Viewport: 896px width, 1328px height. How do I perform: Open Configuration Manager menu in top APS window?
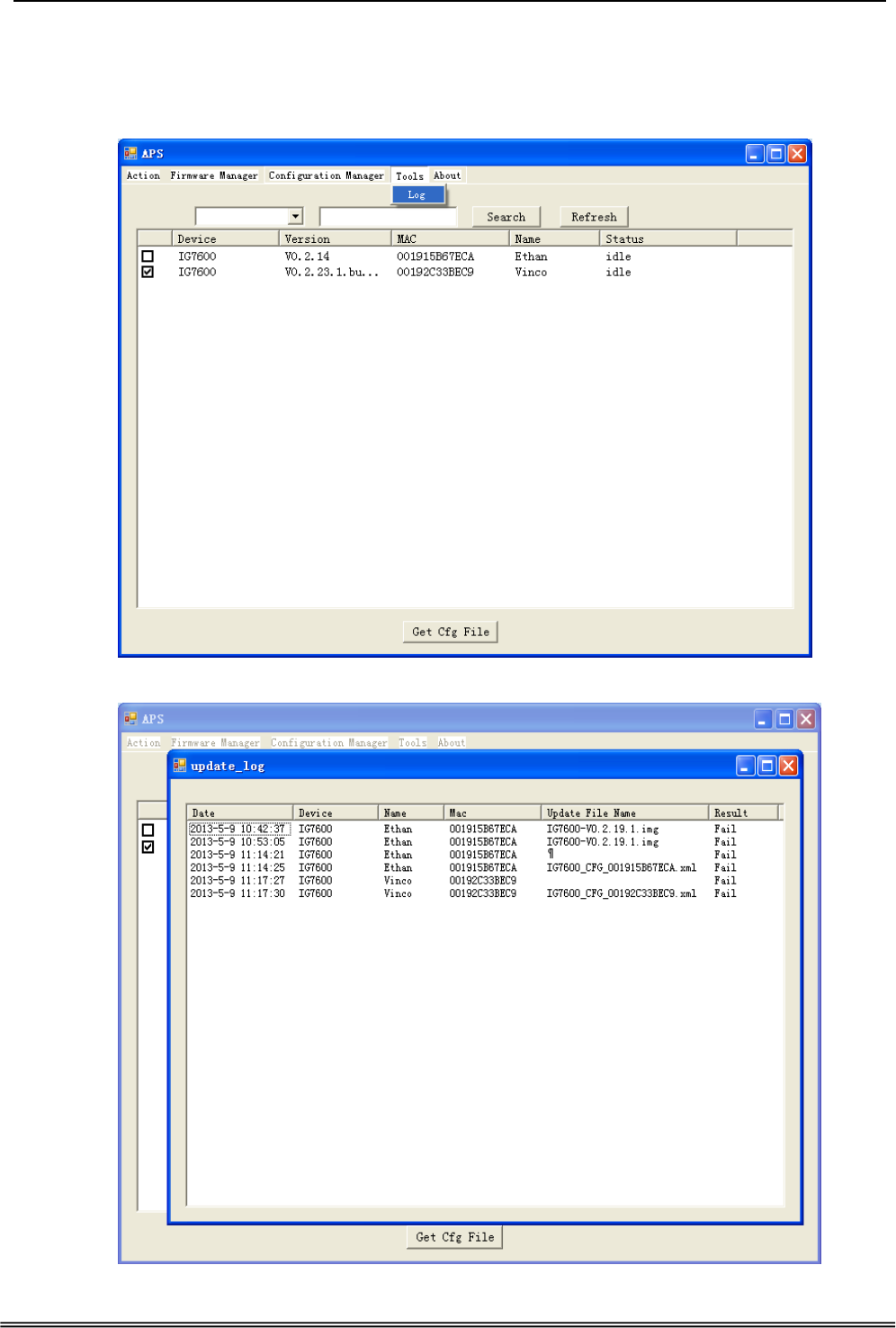326,175
